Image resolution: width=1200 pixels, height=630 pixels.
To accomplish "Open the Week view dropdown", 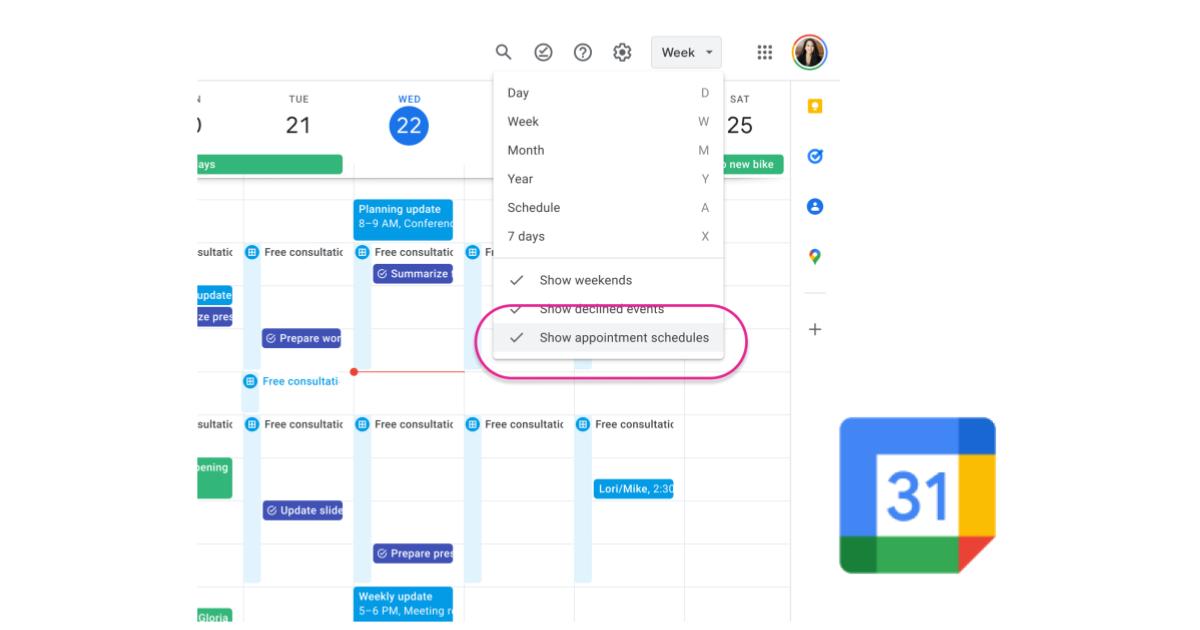I will (x=685, y=52).
